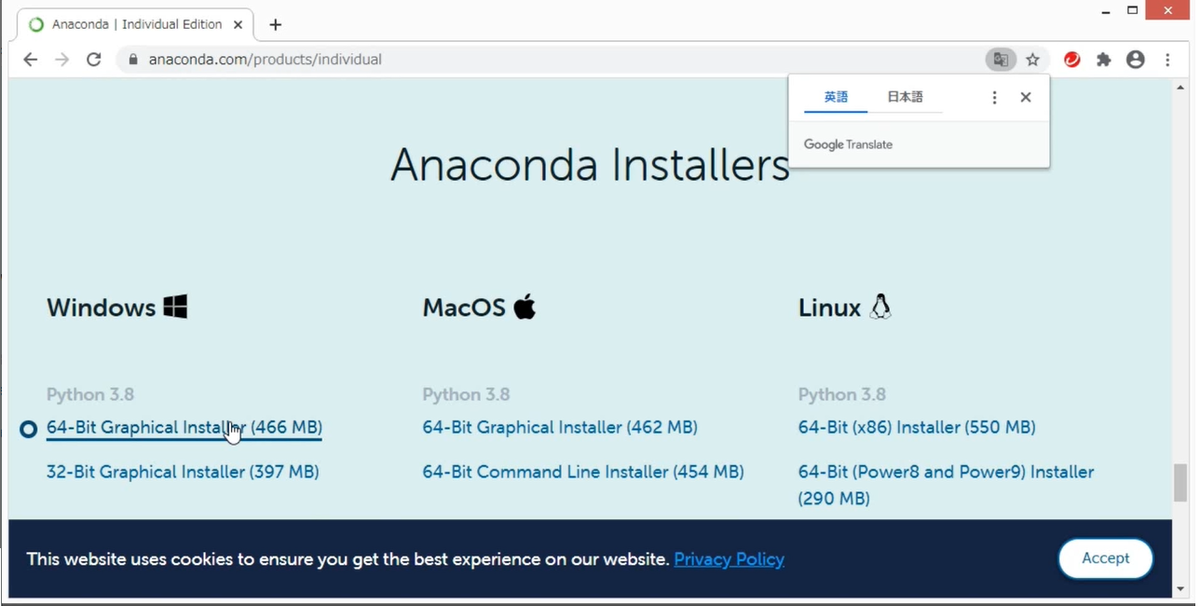Image resolution: width=1200 pixels, height=606 pixels.
Task: Open the red Trend Micro extension icon
Action: point(1072,60)
